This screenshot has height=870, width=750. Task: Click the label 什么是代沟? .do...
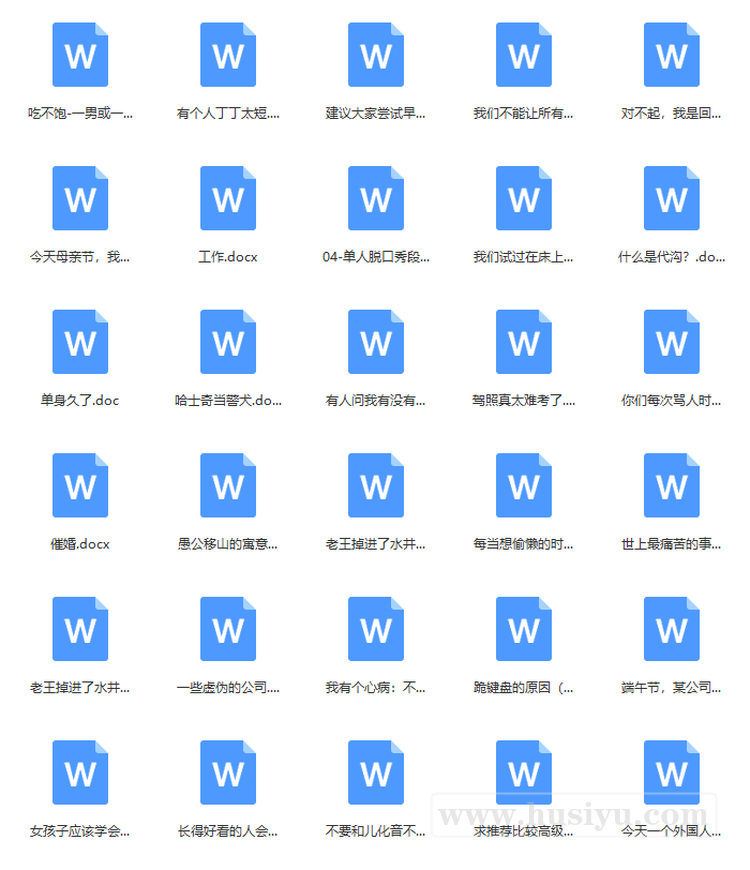point(671,257)
